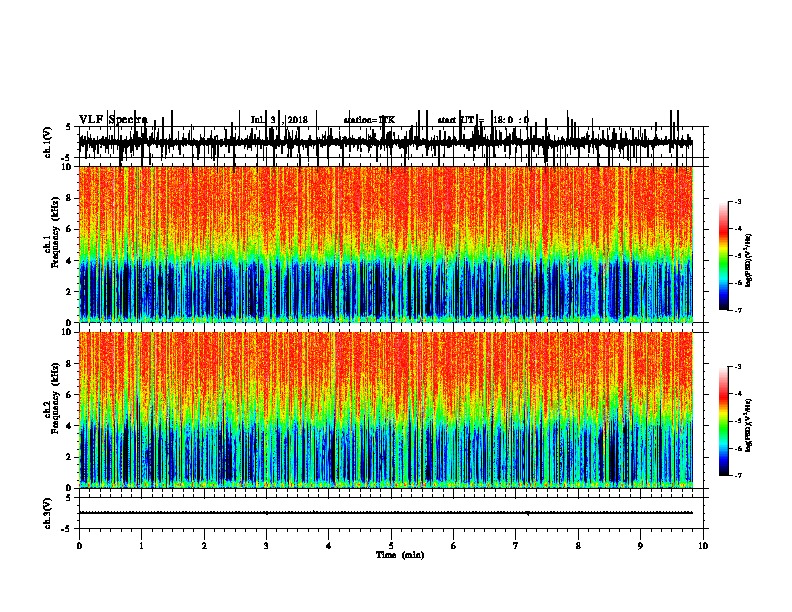The width and height of the screenshot is (792, 612).
Task: Click the '10' kHz tick of ch.2 spectrogram
Action: [x=68, y=332]
